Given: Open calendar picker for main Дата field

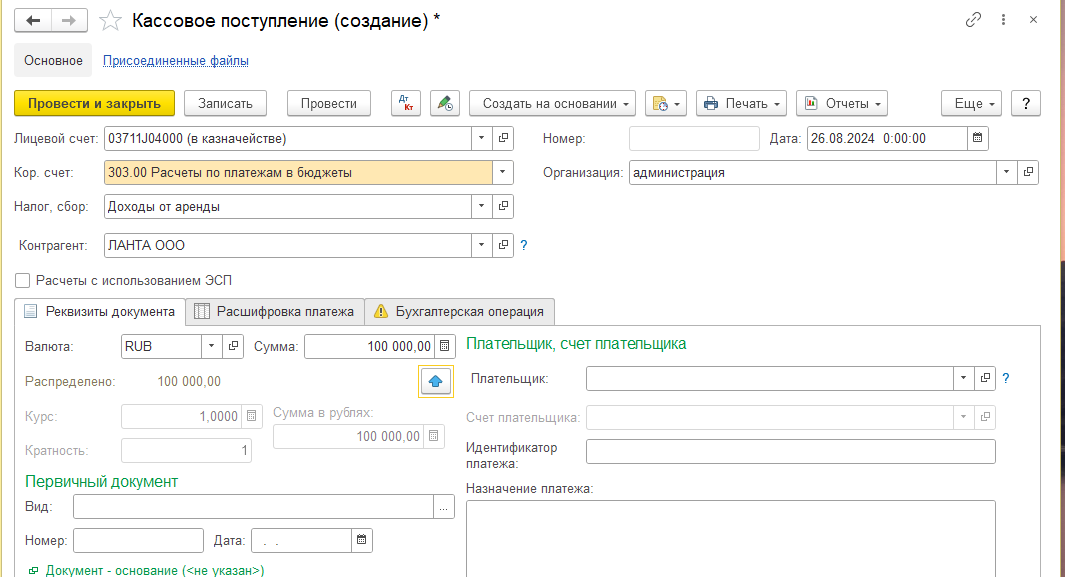Looking at the screenshot, I should click(977, 138).
